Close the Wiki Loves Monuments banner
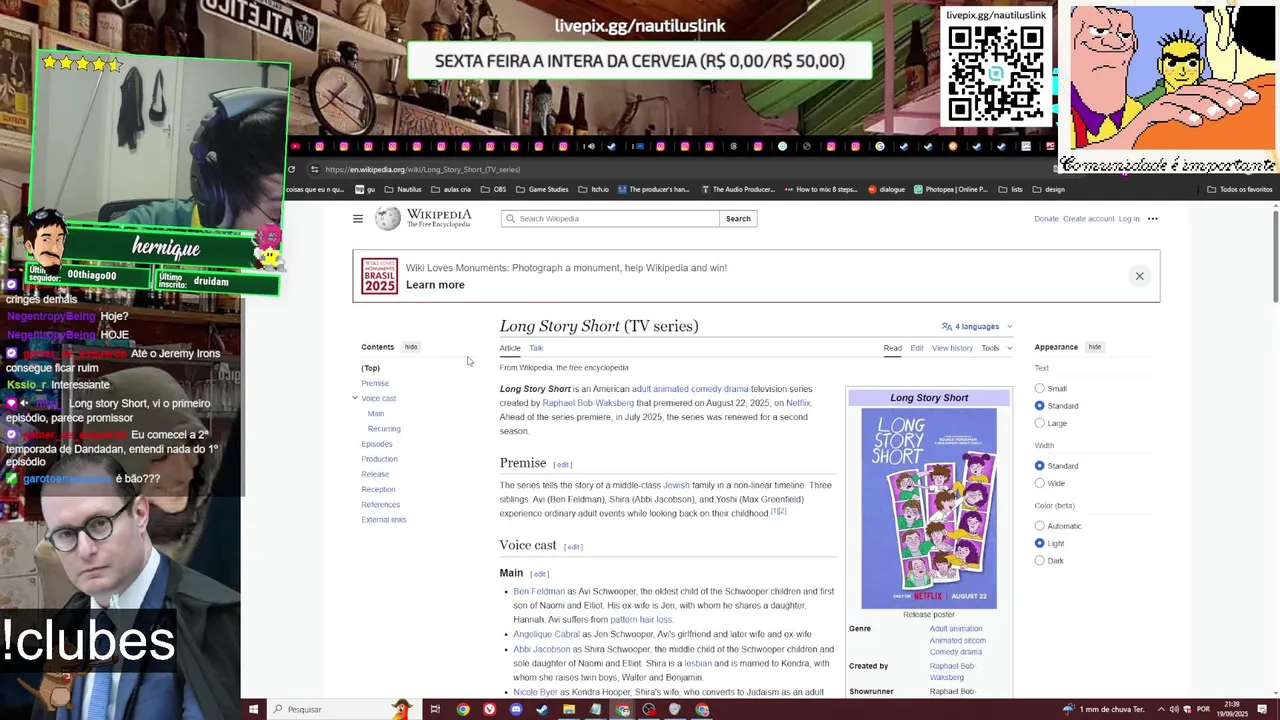This screenshot has width=1280, height=720. click(x=1139, y=276)
